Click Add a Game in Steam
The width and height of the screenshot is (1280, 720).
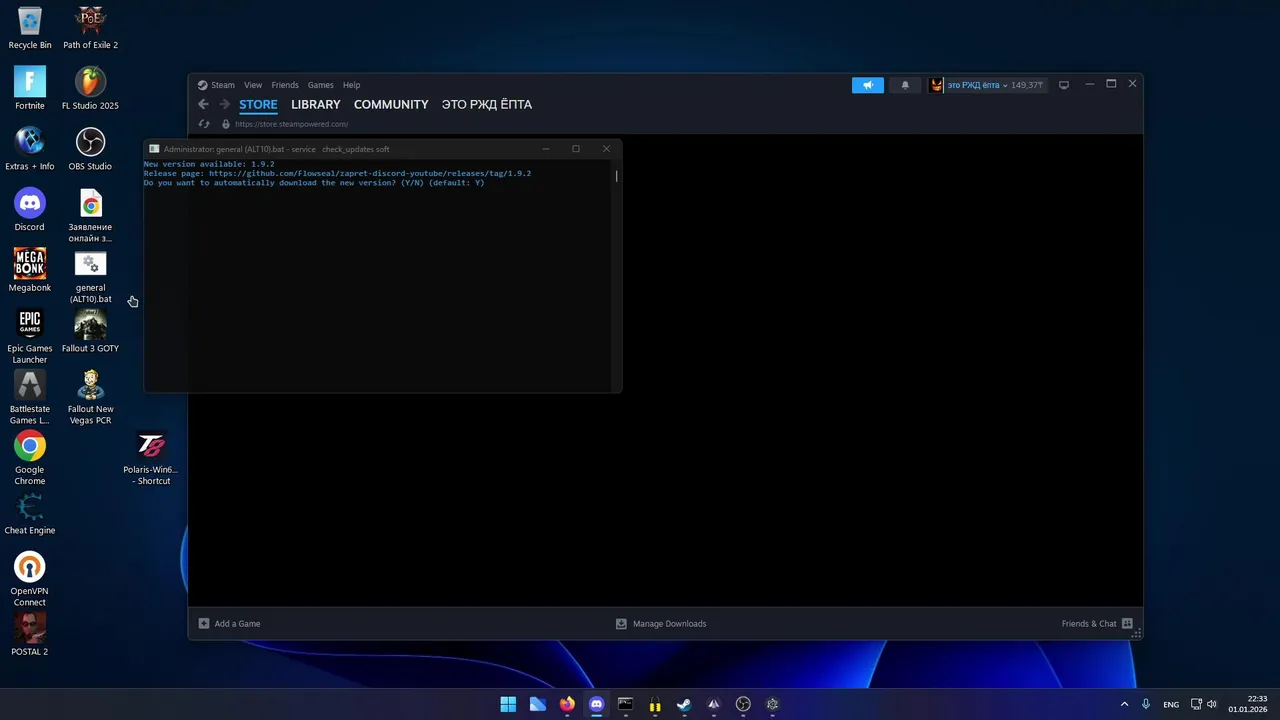click(229, 623)
